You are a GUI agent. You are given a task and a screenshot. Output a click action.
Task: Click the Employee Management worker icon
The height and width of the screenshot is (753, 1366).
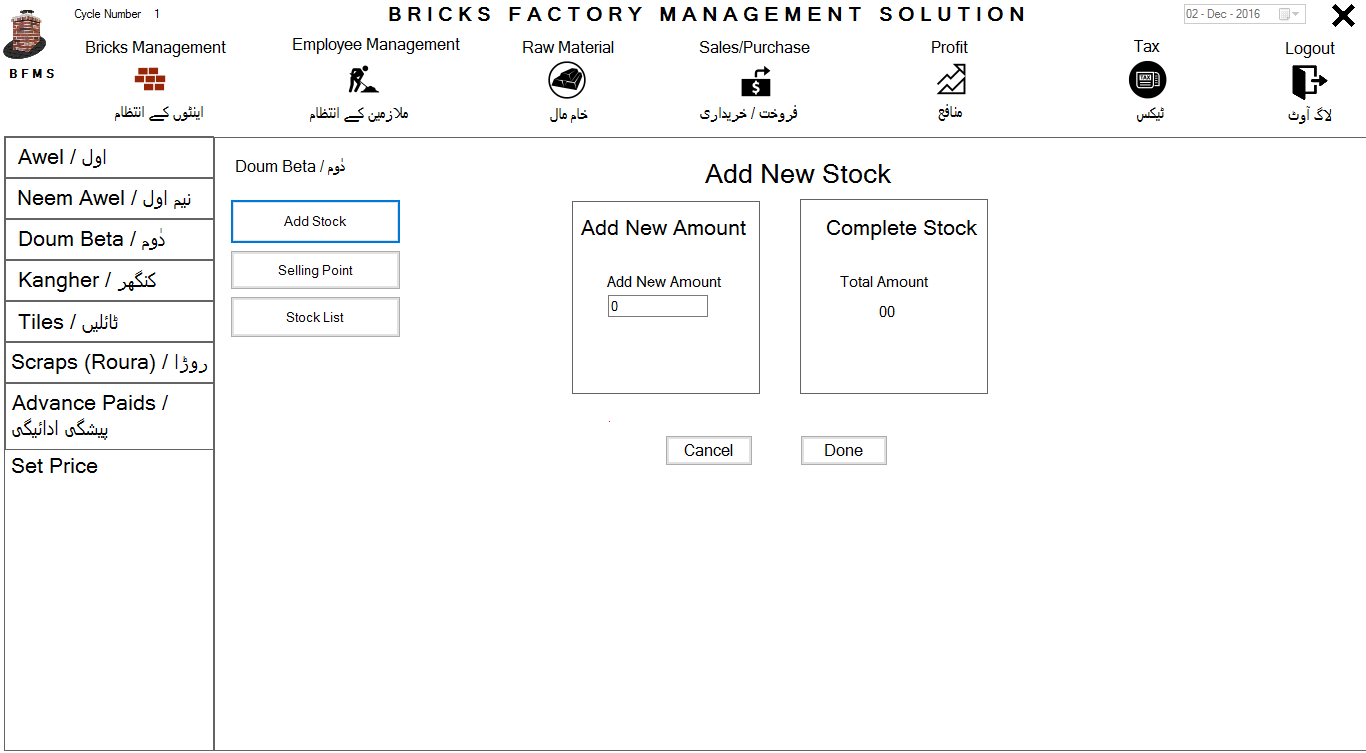tap(362, 79)
